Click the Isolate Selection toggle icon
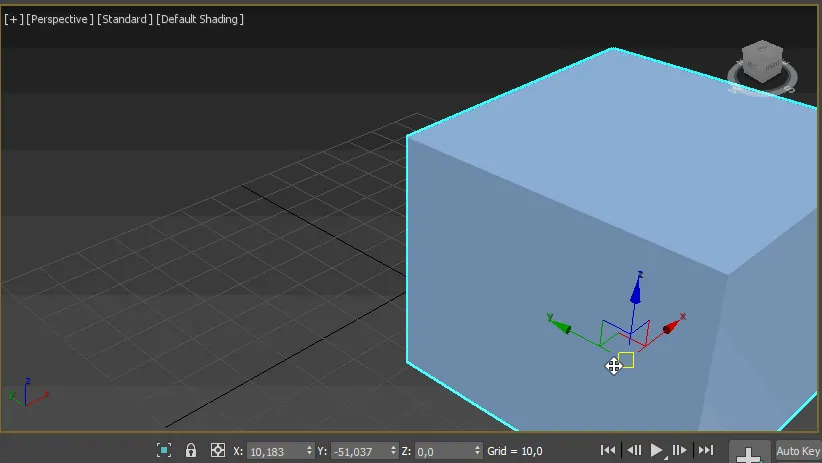Viewport: 822px width, 463px height. tap(164, 451)
